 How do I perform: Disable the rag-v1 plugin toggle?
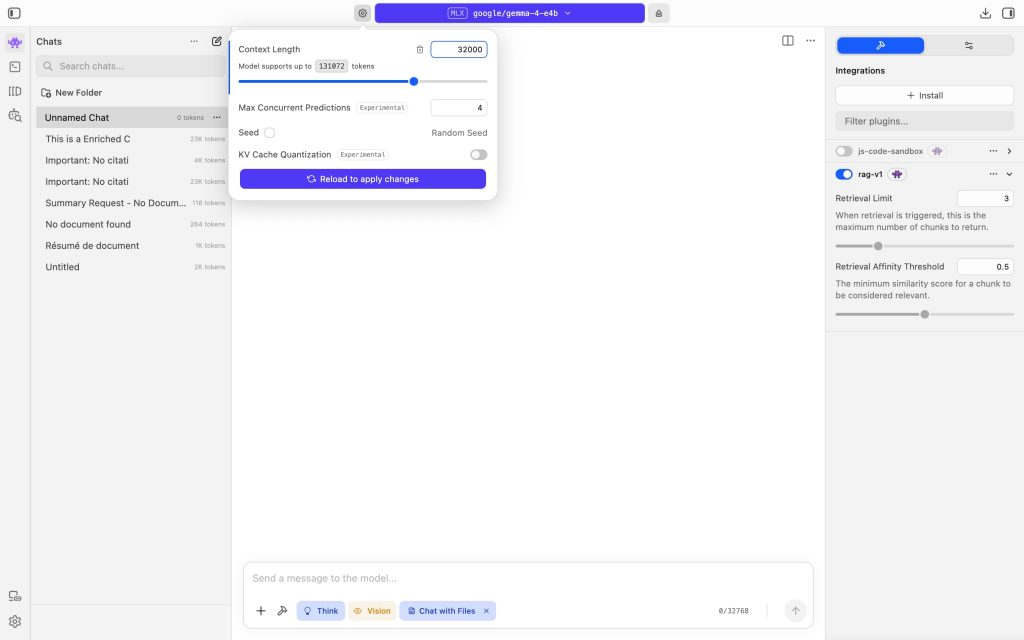coord(844,174)
